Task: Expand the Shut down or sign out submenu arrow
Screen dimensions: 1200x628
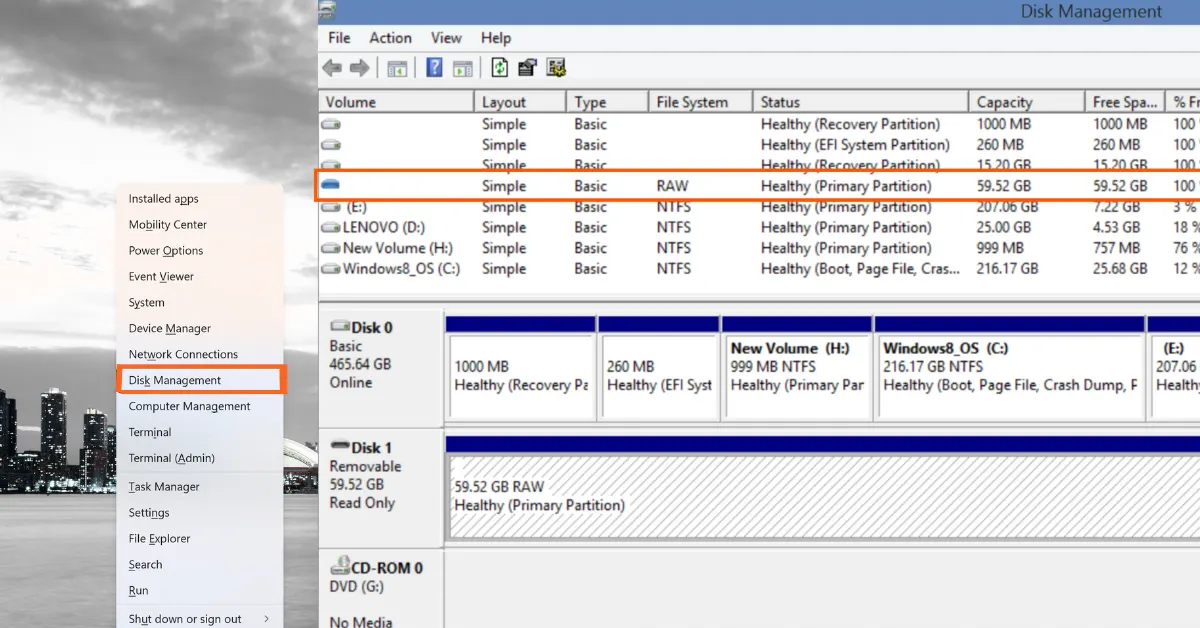Action: (x=266, y=619)
